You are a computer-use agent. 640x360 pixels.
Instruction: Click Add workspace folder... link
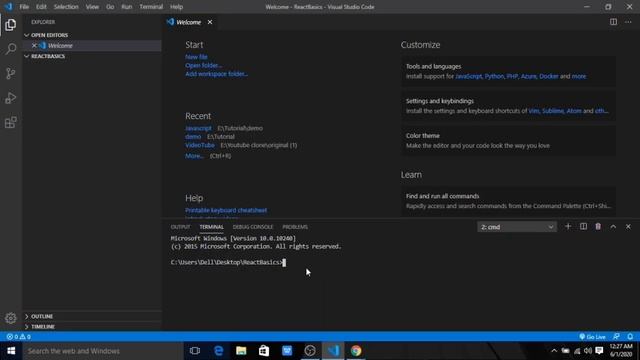coord(216,74)
